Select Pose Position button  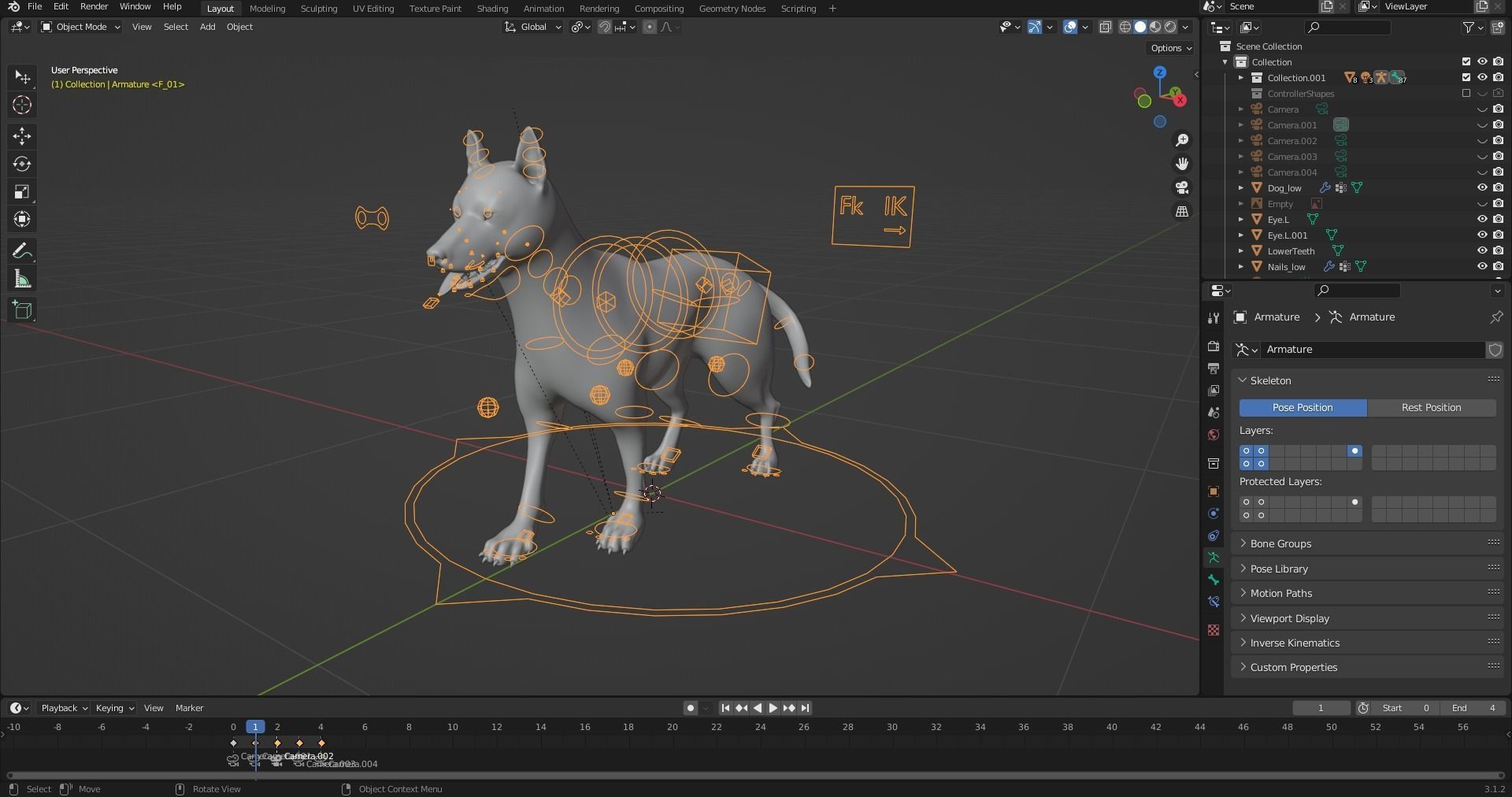point(1303,407)
